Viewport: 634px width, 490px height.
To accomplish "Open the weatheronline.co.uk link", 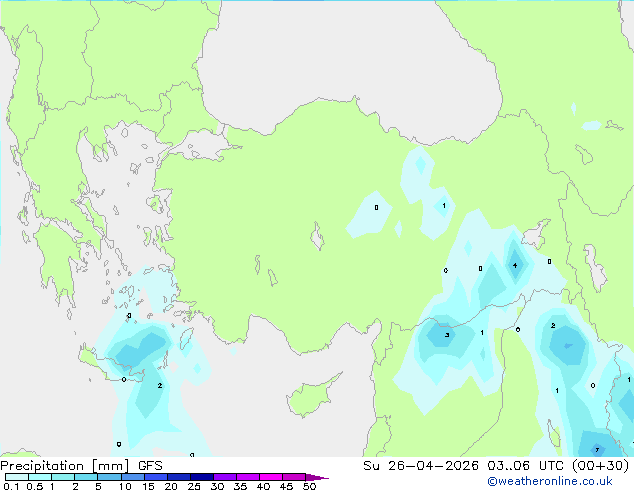I will point(550,481).
